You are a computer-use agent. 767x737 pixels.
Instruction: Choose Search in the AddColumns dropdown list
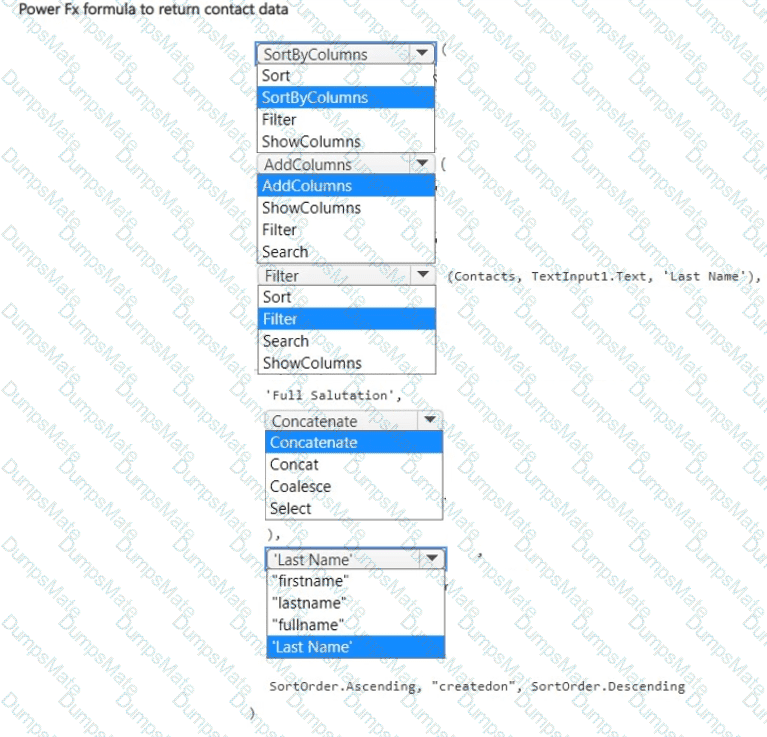coord(285,252)
